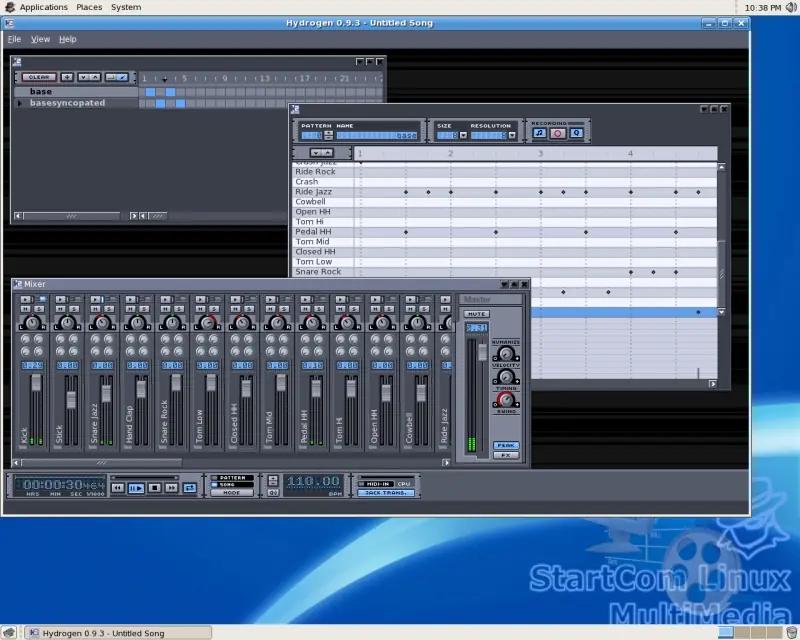Click the Hand Clap channel play sample button
The width and height of the screenshot is (800, 640).
click(131, 299)
